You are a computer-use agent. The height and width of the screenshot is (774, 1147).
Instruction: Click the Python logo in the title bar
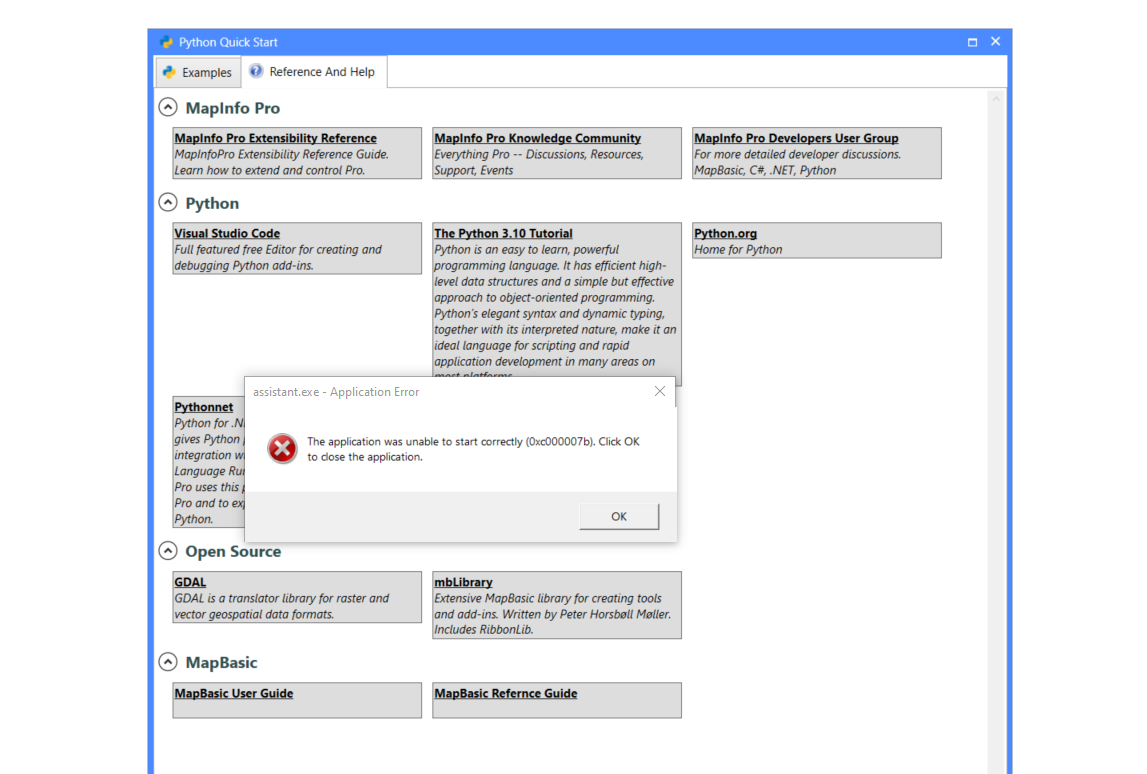(166, 42)
